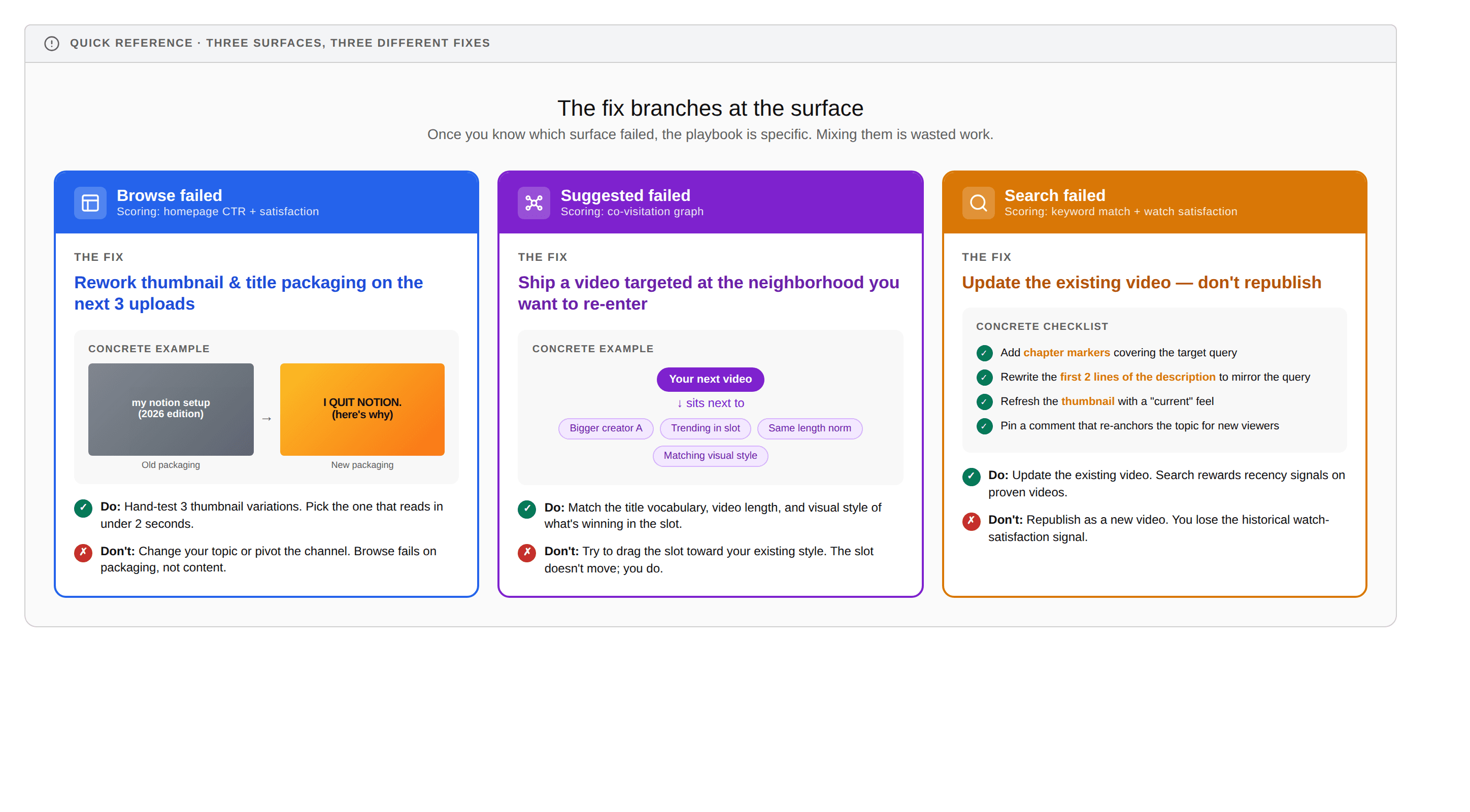Toggle the chapter markers checklist checkmark
Image resolution: width=1470 pixels, height=812 pixels.
point(984,353)
